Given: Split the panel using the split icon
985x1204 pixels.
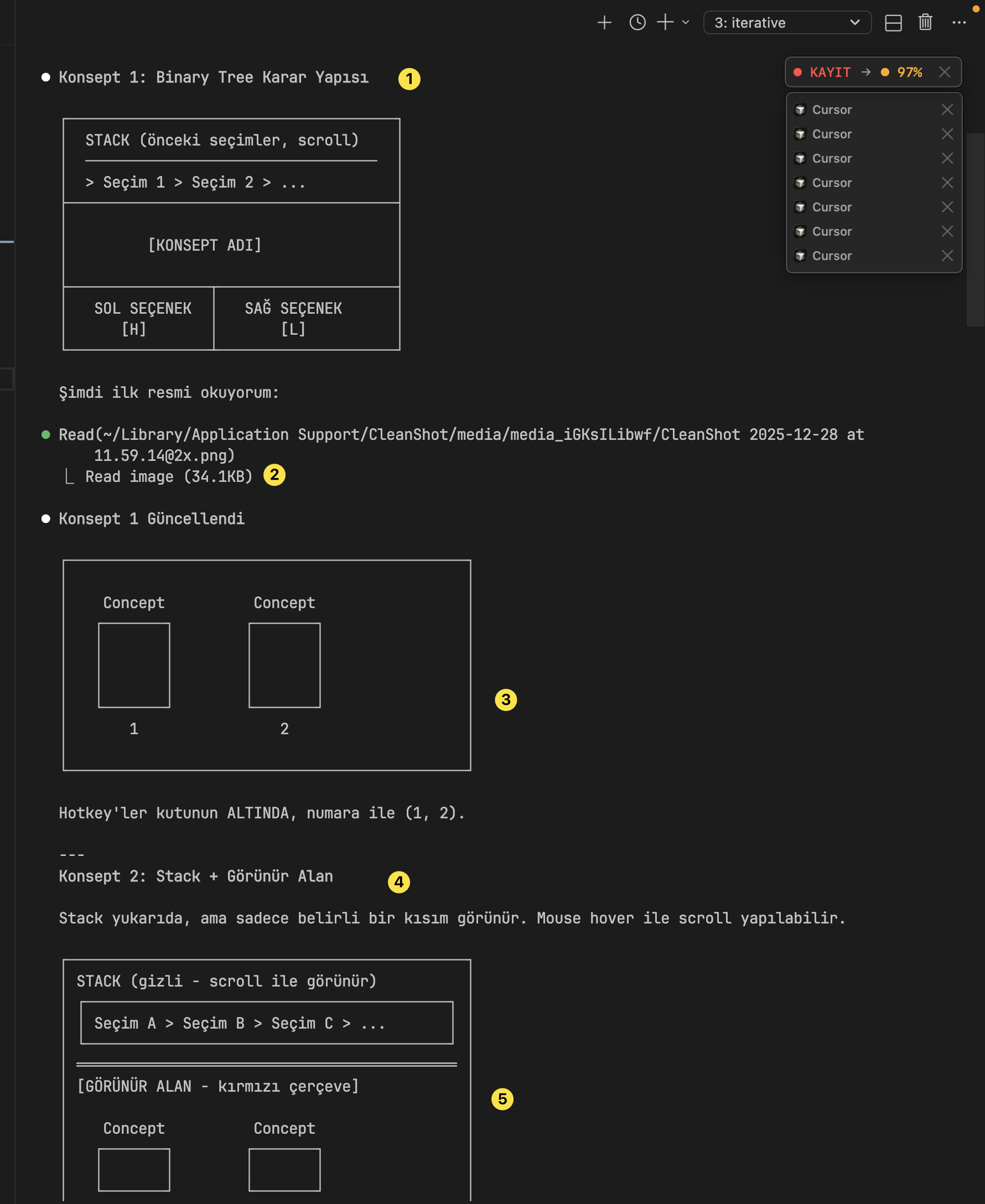Looking at the screenshot, I should (x=893, y=23).
